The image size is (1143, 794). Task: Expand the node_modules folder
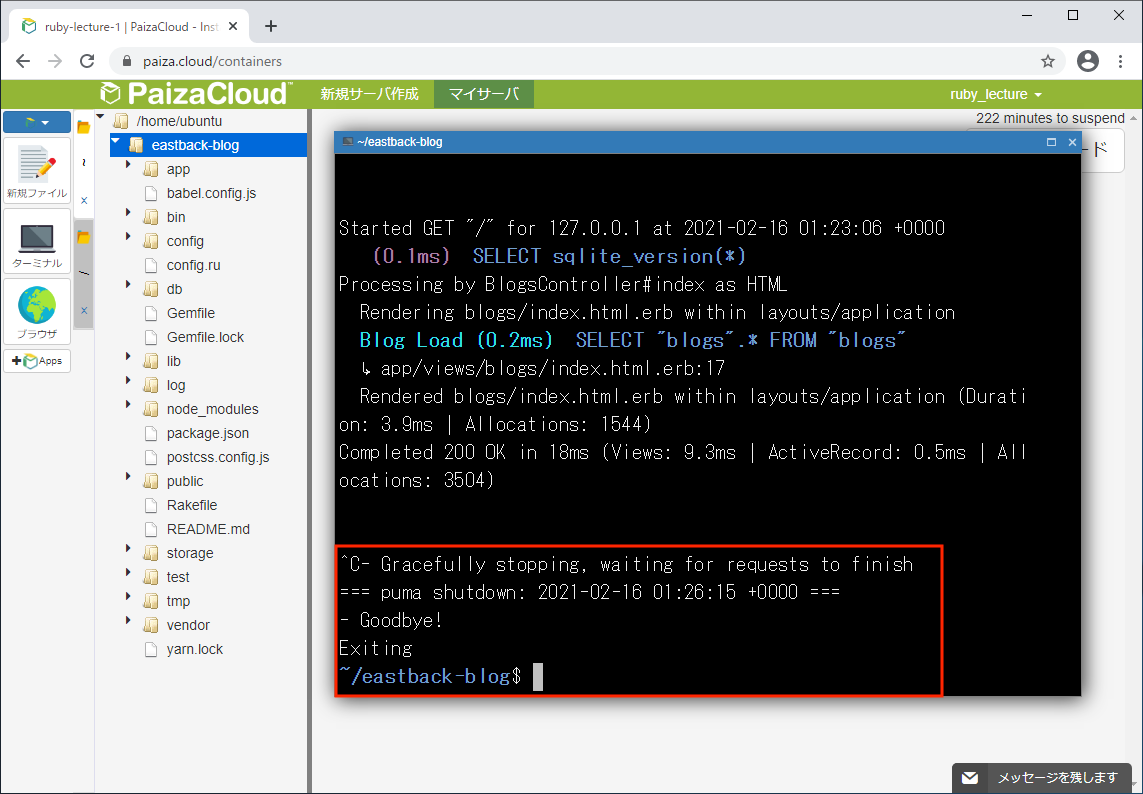click(129, 408)
